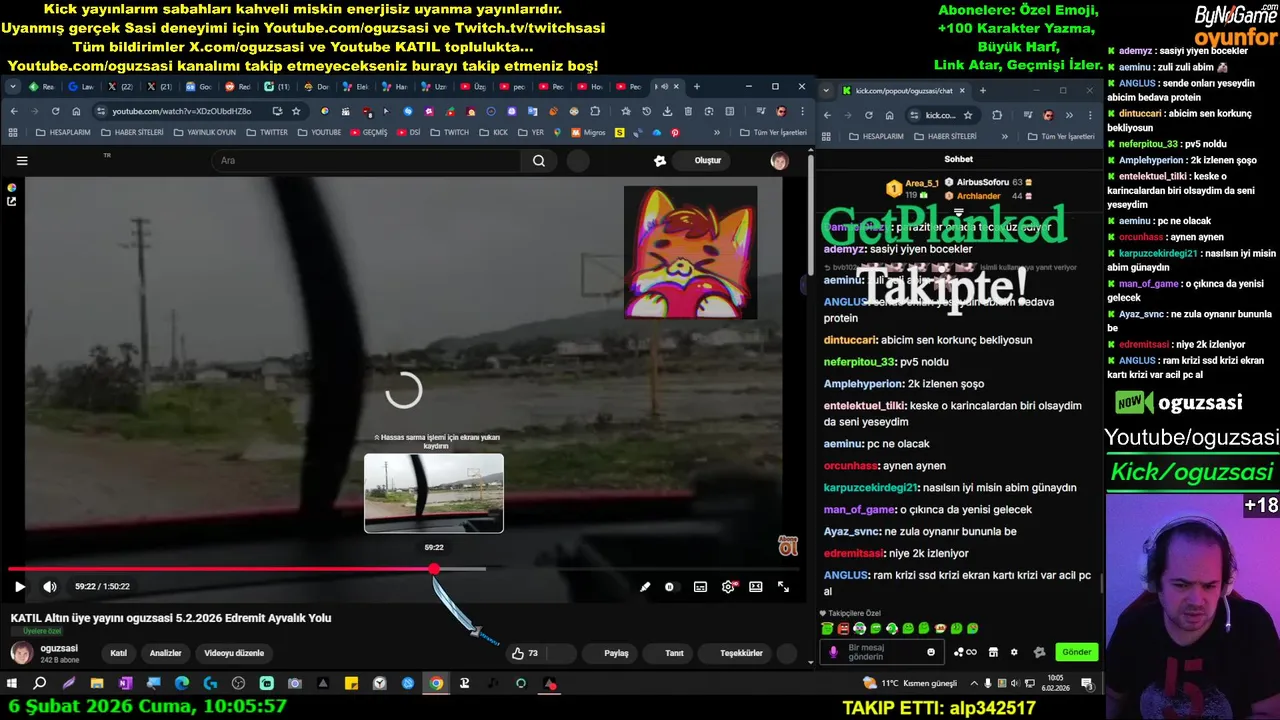This screenshot has height=720, width=1280.
Task: Mute the audio-playing active tab
Action: pyautogui.click(x=664, y=87)
